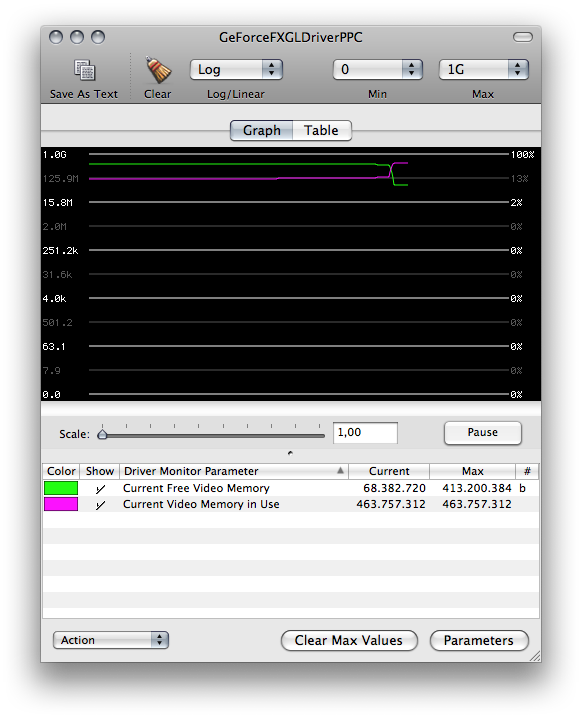Sort by the Driver Monitor Parameter column header
Viewport: 582px width, 718px height.
pyautogui.click(x=234, y=471)
